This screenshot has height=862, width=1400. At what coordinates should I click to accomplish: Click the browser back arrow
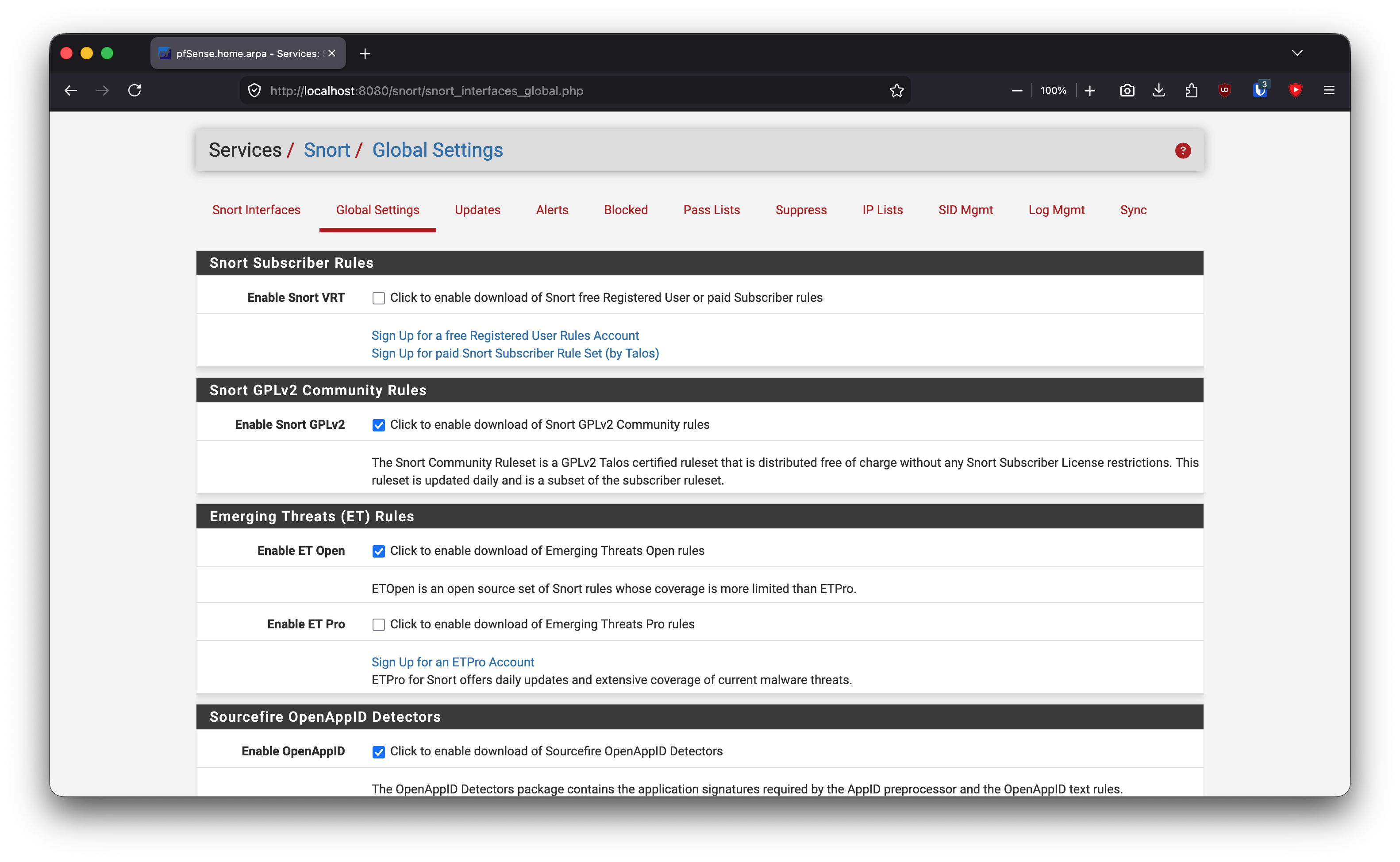click(x=71, y=91)
